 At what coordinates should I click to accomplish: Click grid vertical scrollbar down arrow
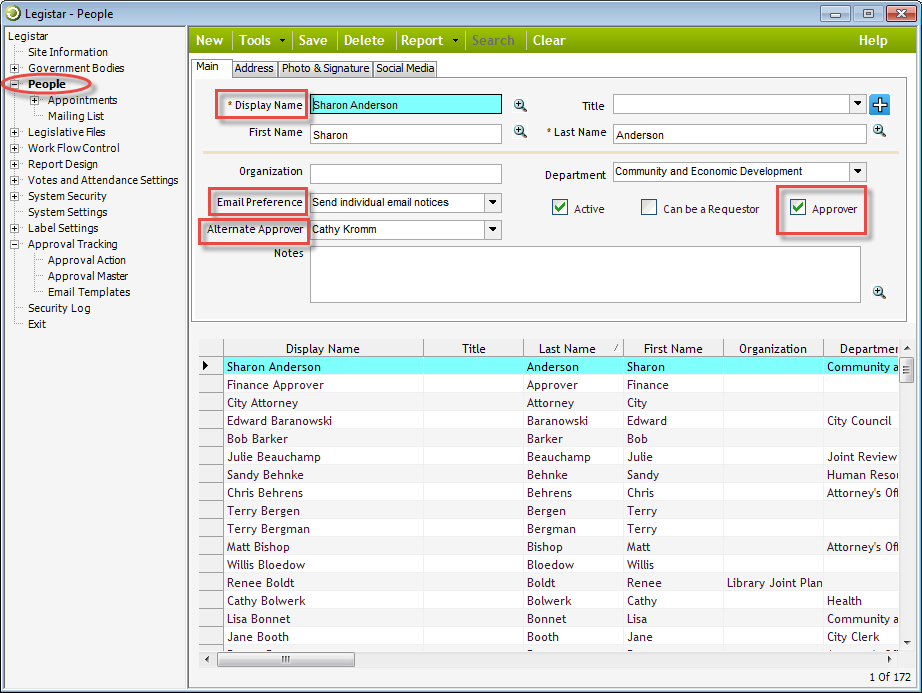pos(907,642)
